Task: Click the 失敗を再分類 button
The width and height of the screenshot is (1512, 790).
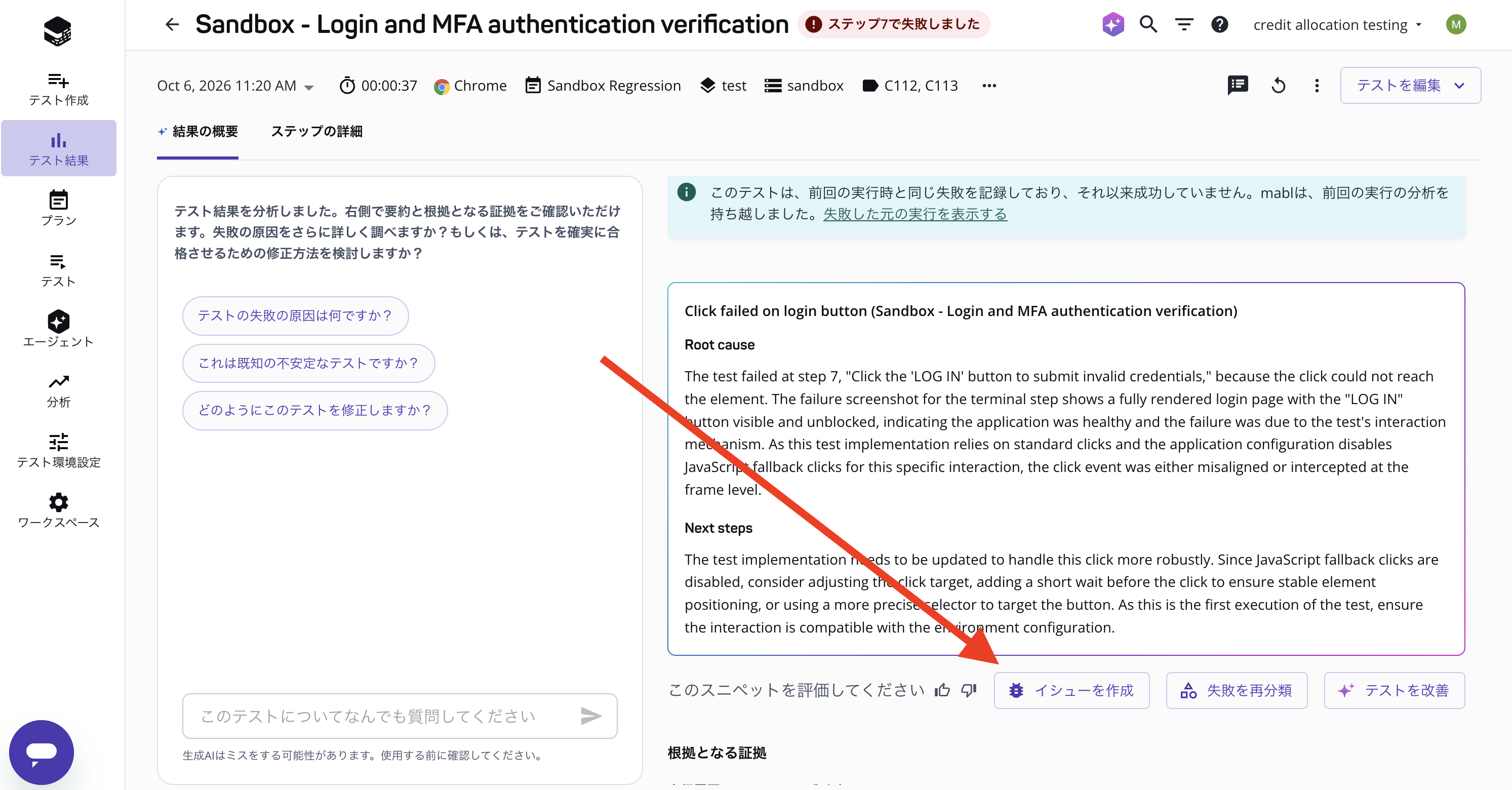Action: point(1236,690)
